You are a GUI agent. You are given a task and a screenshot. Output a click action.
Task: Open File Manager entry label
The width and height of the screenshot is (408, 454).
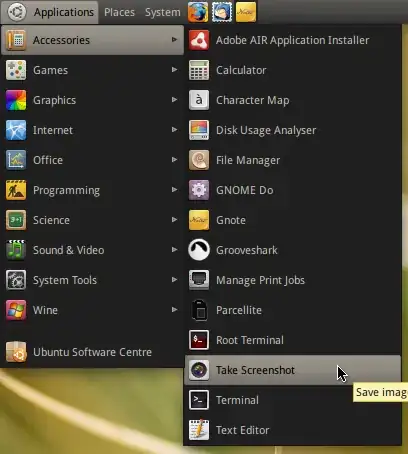(248, 160)
